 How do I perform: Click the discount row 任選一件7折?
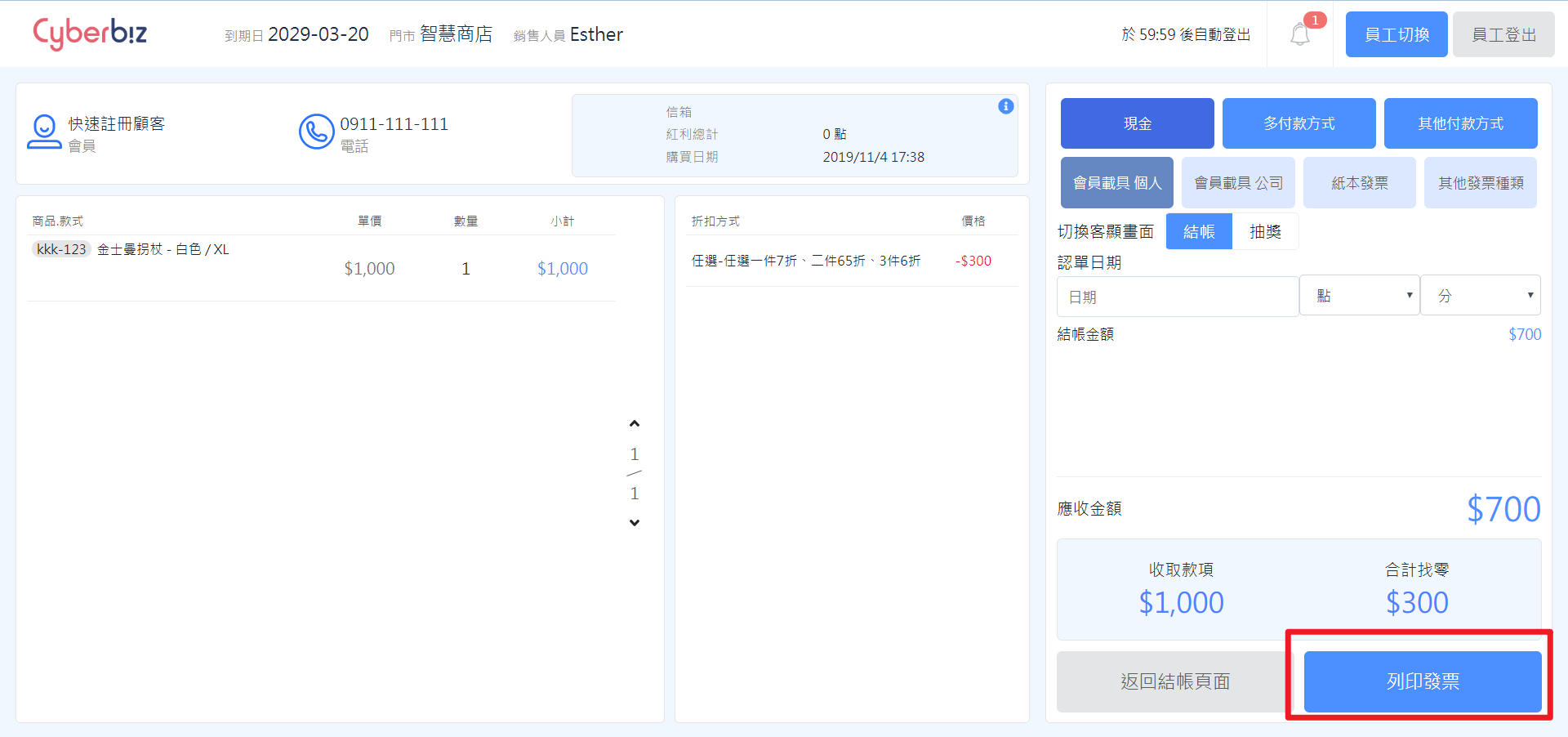[x=805, y=261]
